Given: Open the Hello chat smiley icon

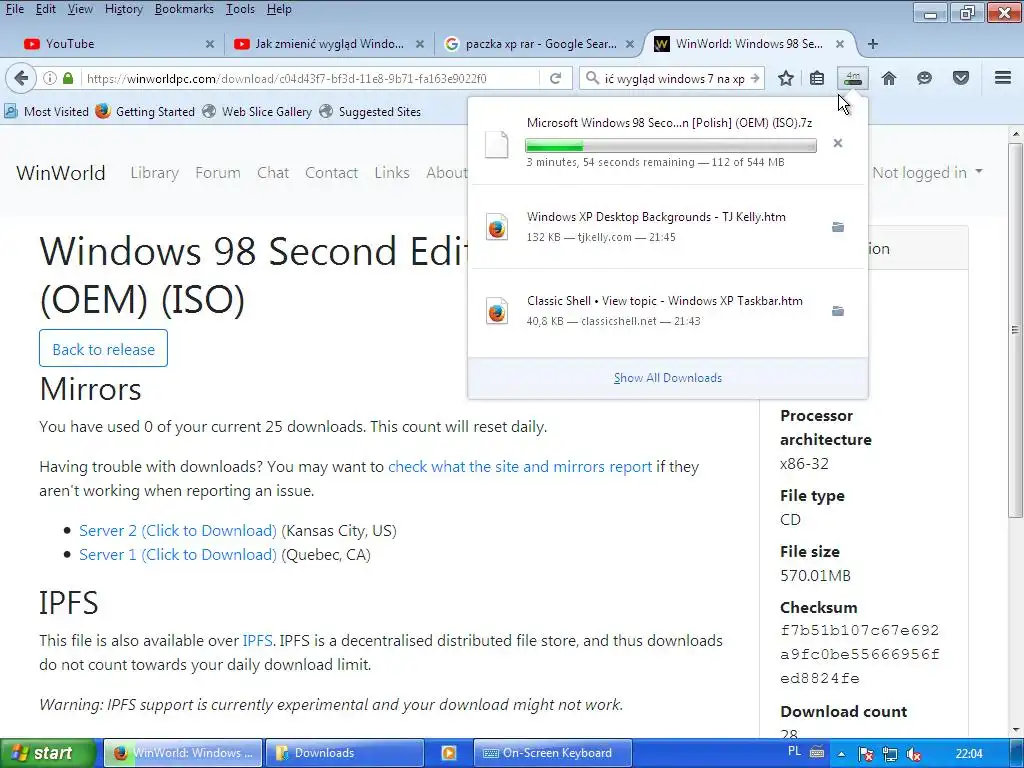Looking at the screenshot, I should click(x=924, y=78).
